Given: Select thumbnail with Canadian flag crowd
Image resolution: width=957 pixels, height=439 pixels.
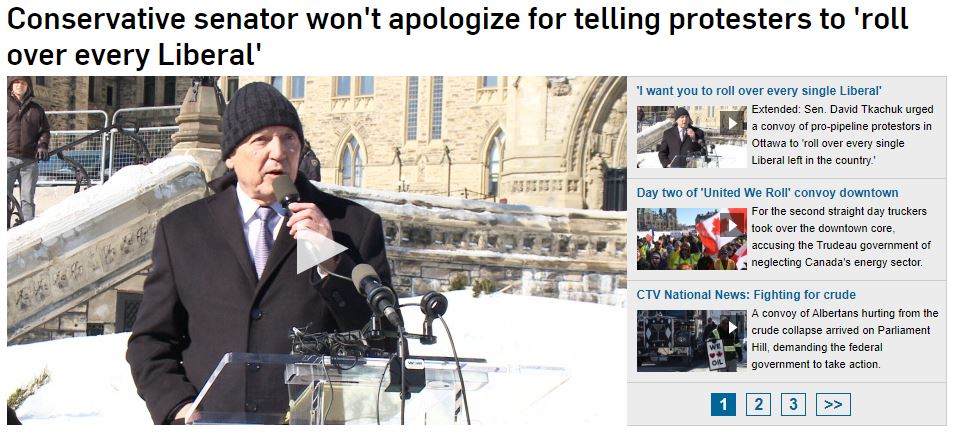Looking at the screenshot, I should (692, 239).
